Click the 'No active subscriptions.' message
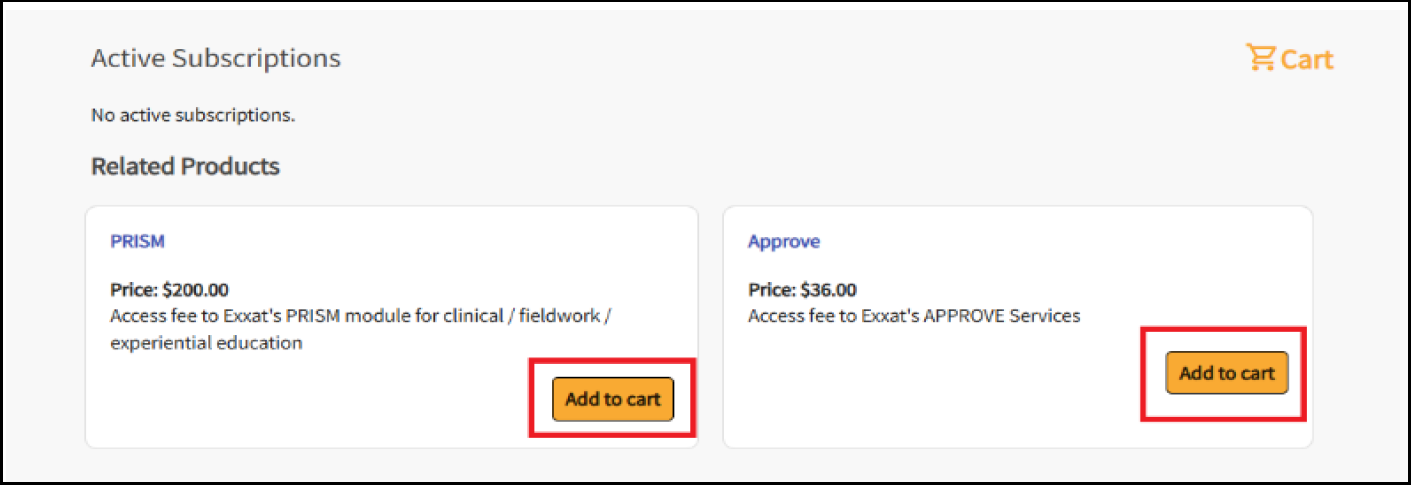This screenshot has width=1411, height=485. [x=193, y=115]
